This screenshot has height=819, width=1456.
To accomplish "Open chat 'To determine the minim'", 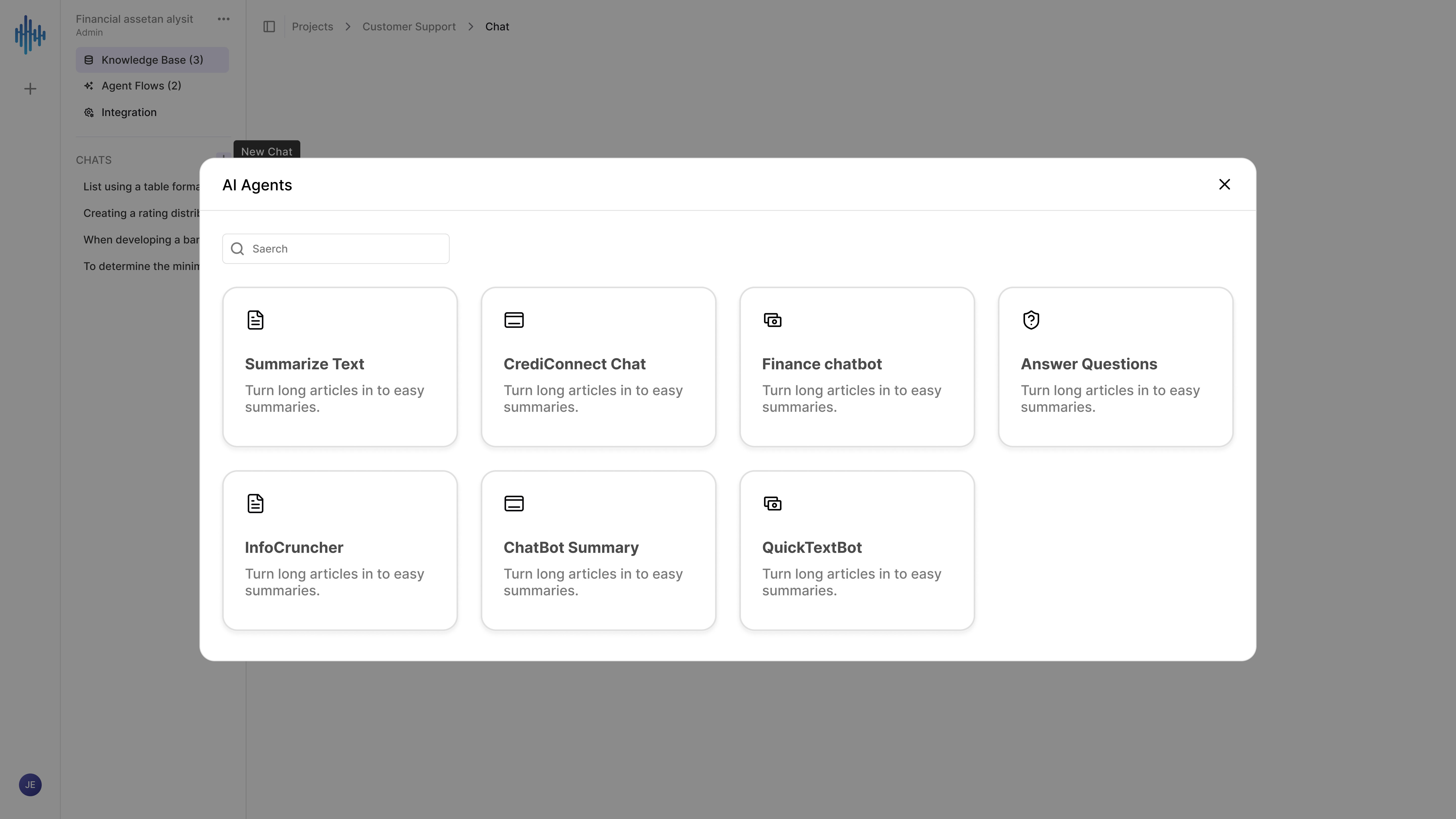I will point(141,266).
